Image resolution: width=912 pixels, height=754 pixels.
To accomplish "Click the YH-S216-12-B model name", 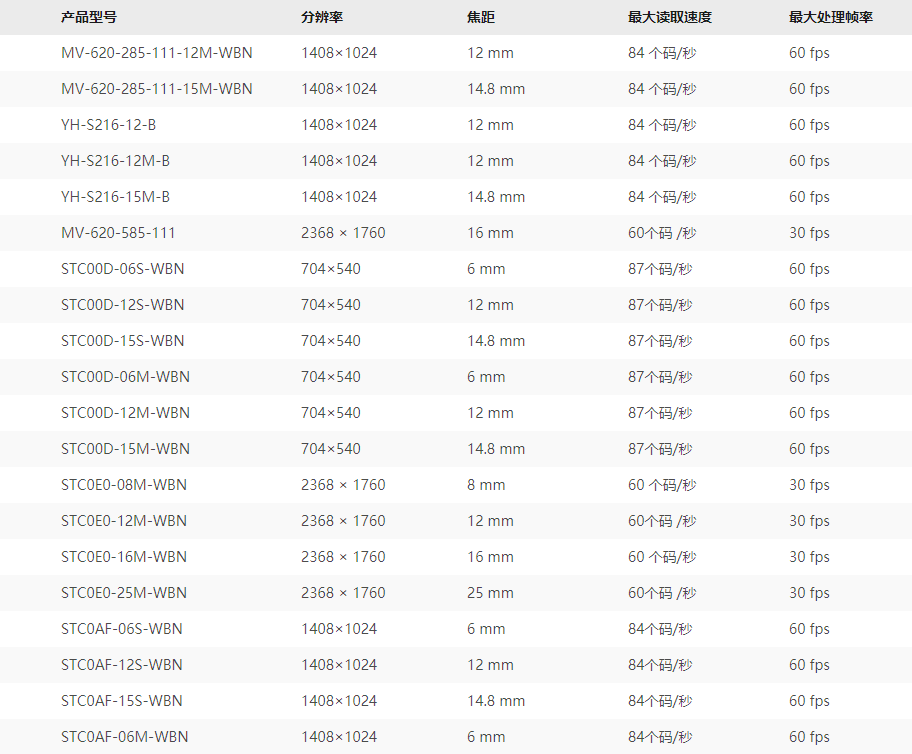I will coord(108,125).
